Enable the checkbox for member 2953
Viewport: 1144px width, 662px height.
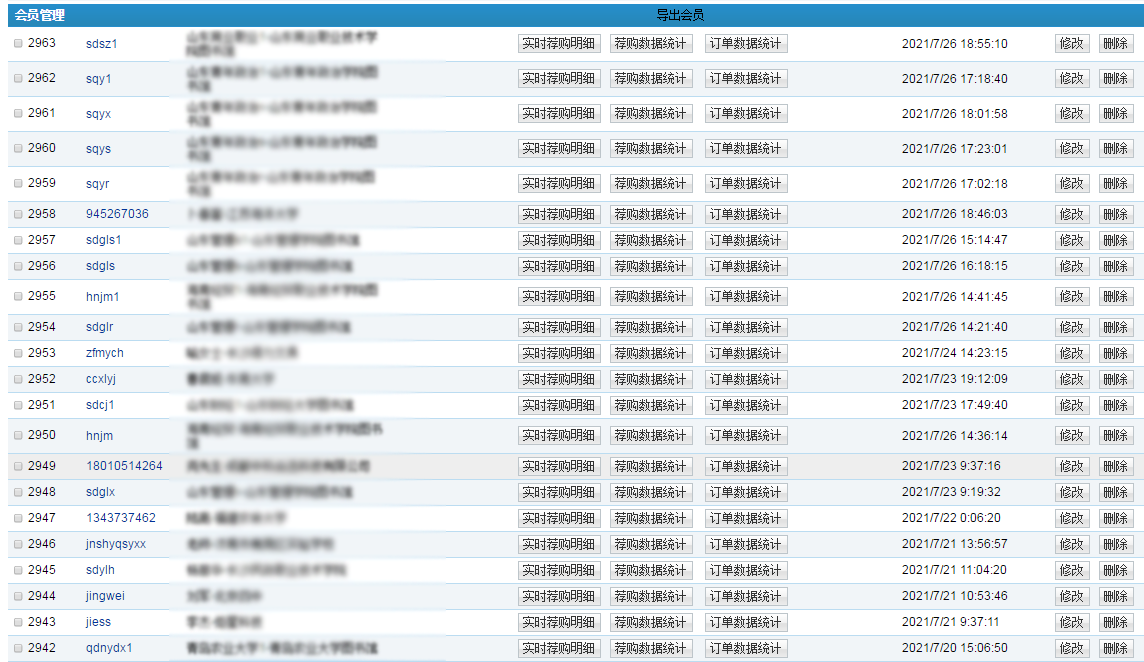point(18,354)
